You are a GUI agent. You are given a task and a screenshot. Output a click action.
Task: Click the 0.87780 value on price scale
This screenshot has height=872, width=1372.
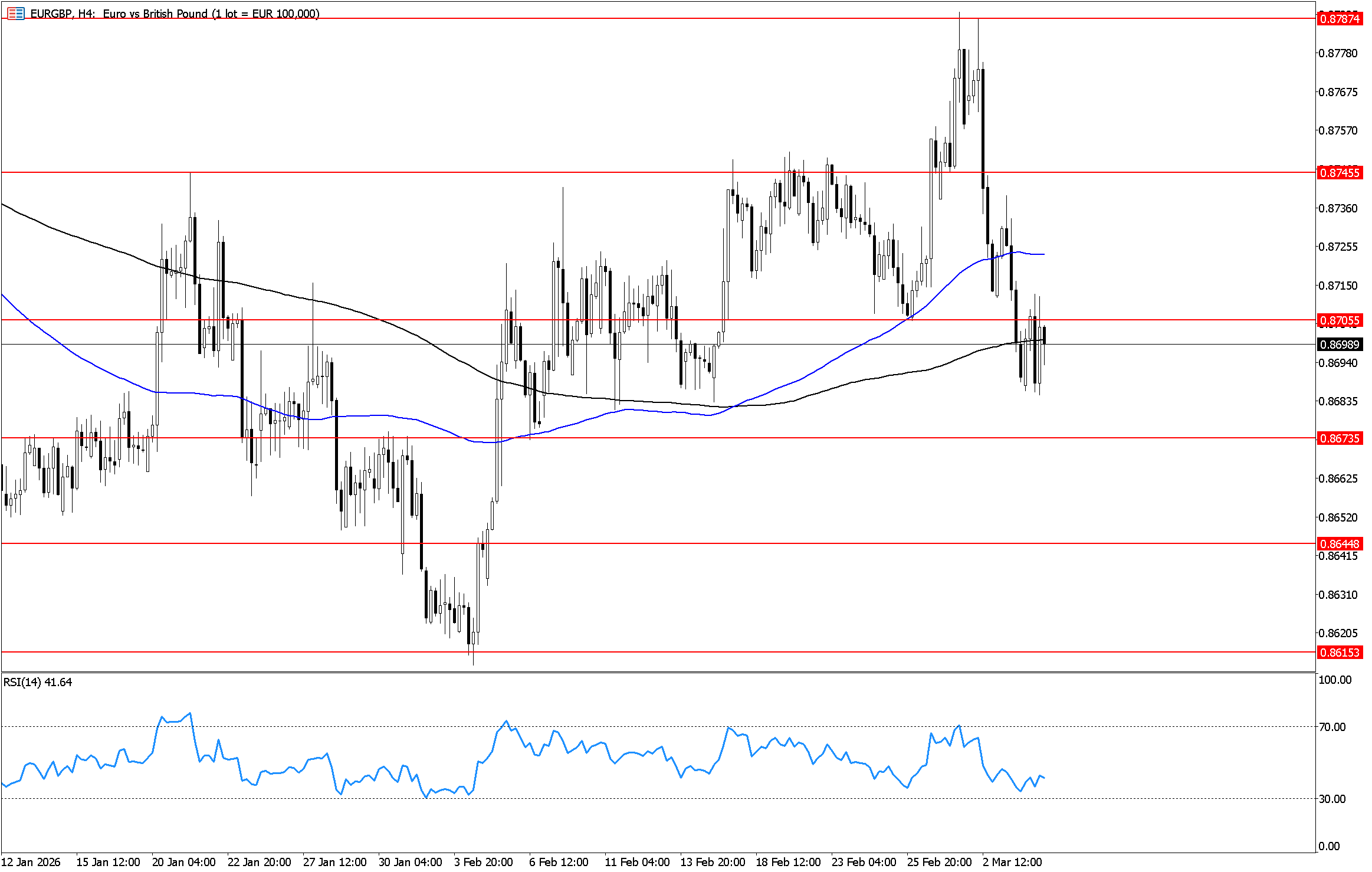tap(1338, 53)
